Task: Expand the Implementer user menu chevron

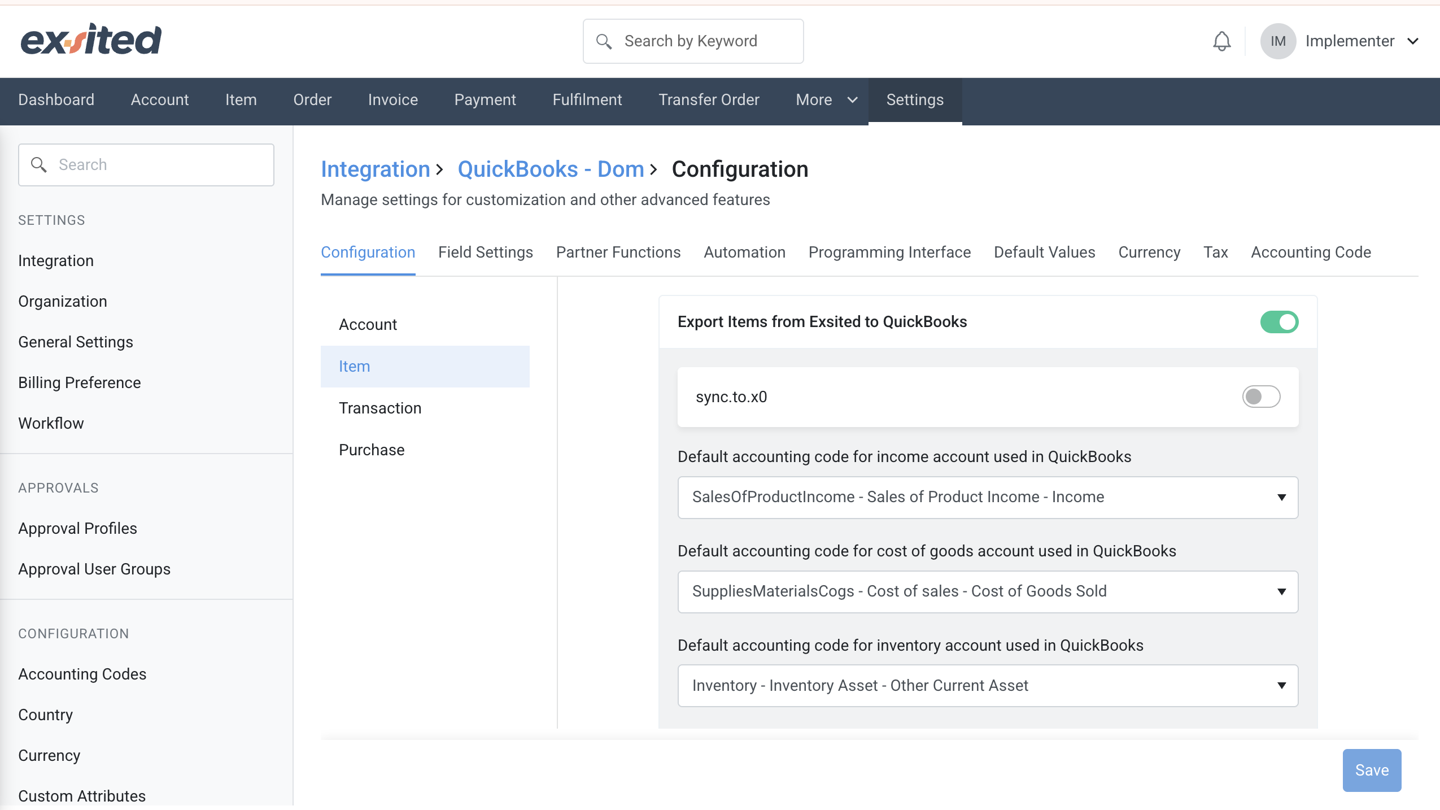Action: pos(1413,41)
